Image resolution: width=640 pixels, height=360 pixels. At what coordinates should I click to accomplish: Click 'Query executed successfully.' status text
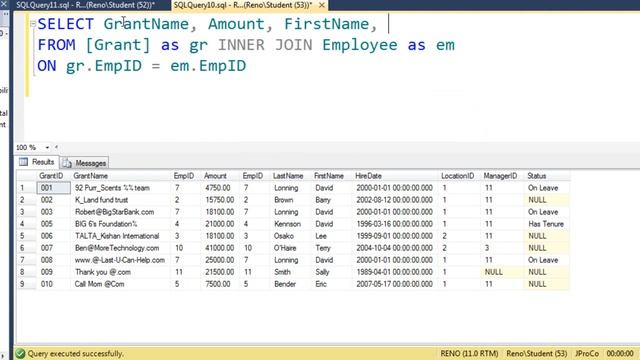pyautogui.click(x=76, y=353)
